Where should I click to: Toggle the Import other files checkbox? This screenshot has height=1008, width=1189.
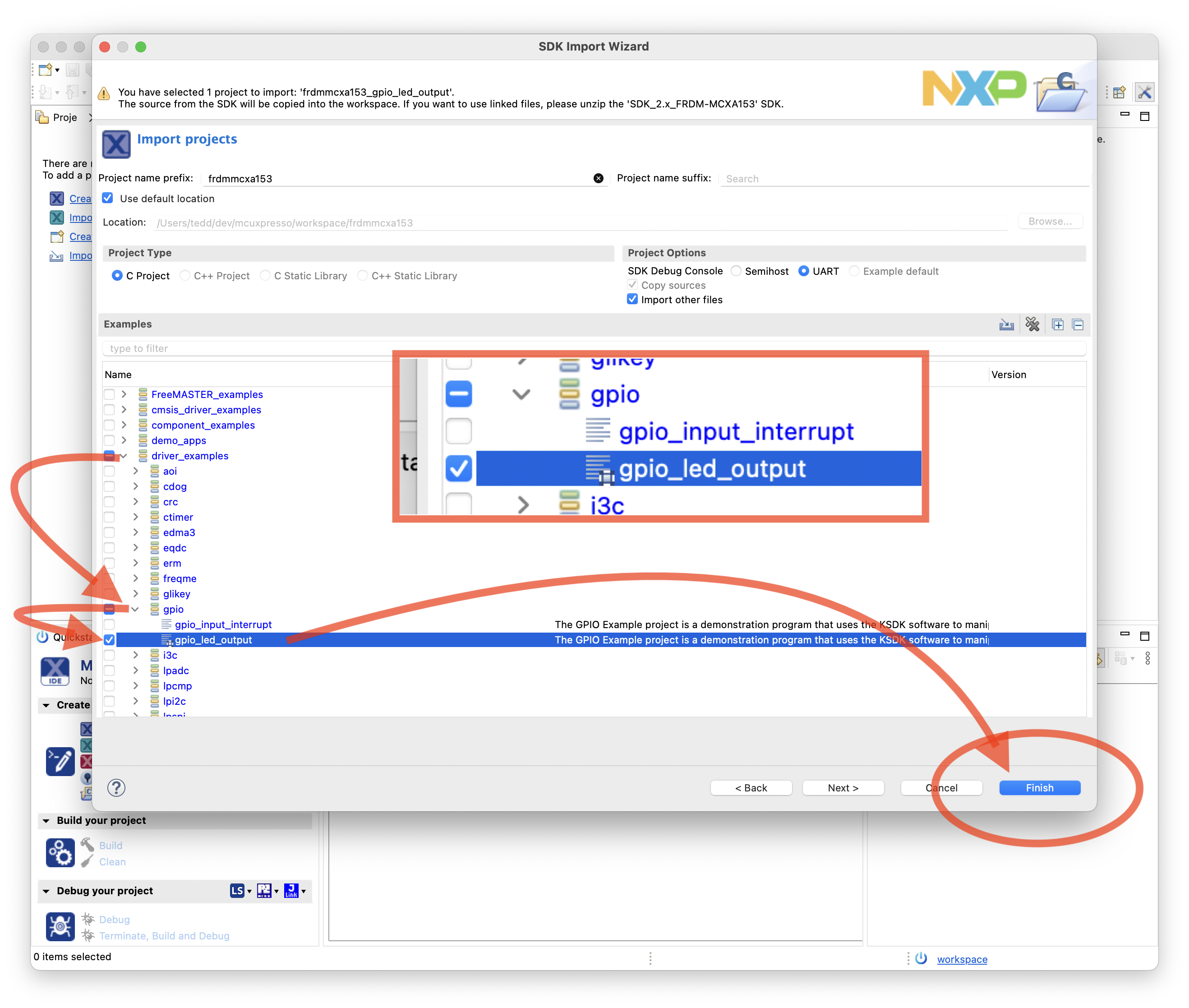[x=631, y=299]
